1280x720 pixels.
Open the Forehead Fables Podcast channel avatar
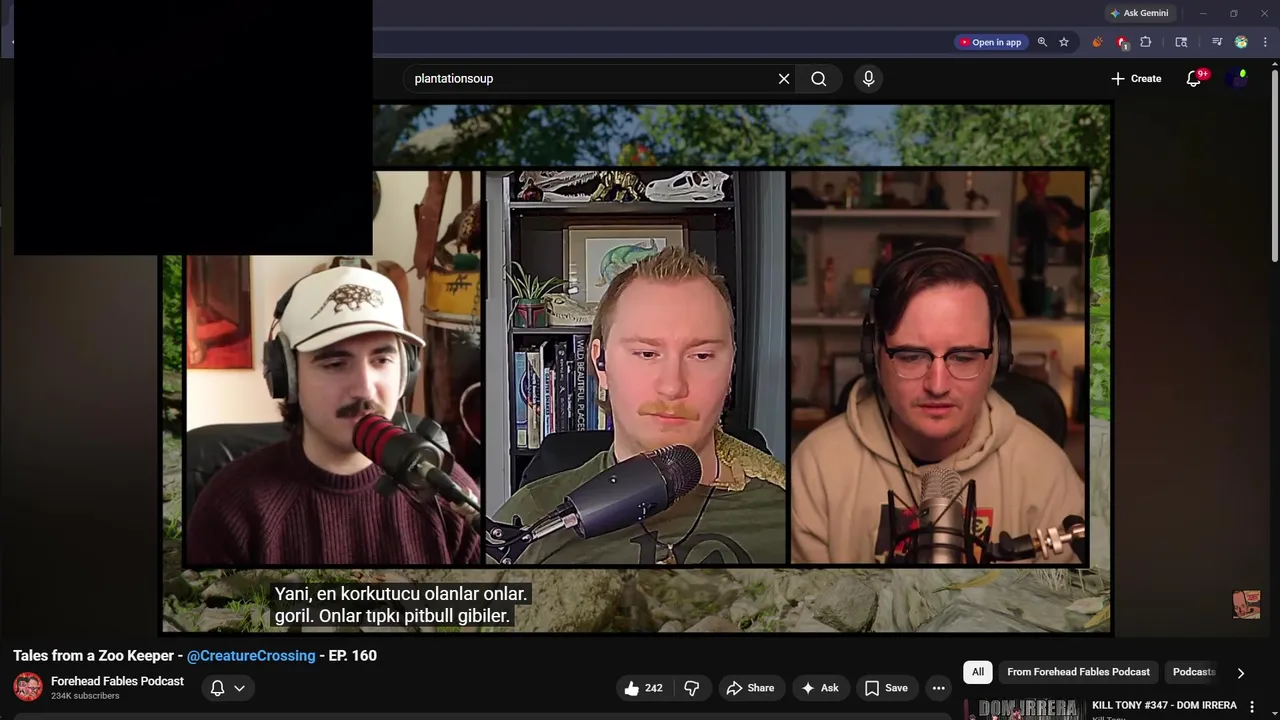coord(28,687)
